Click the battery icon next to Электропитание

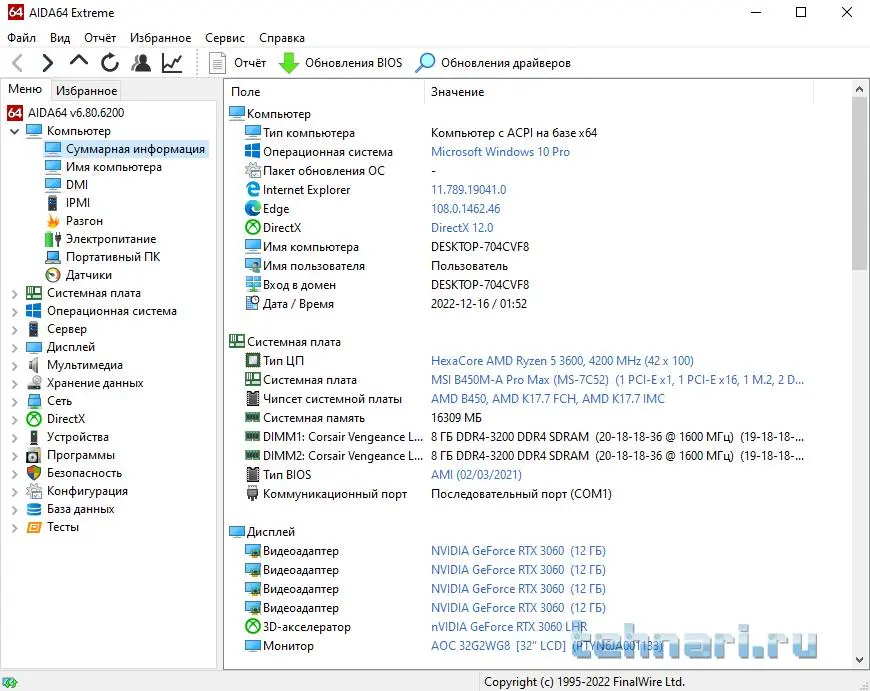pos(53,239)
